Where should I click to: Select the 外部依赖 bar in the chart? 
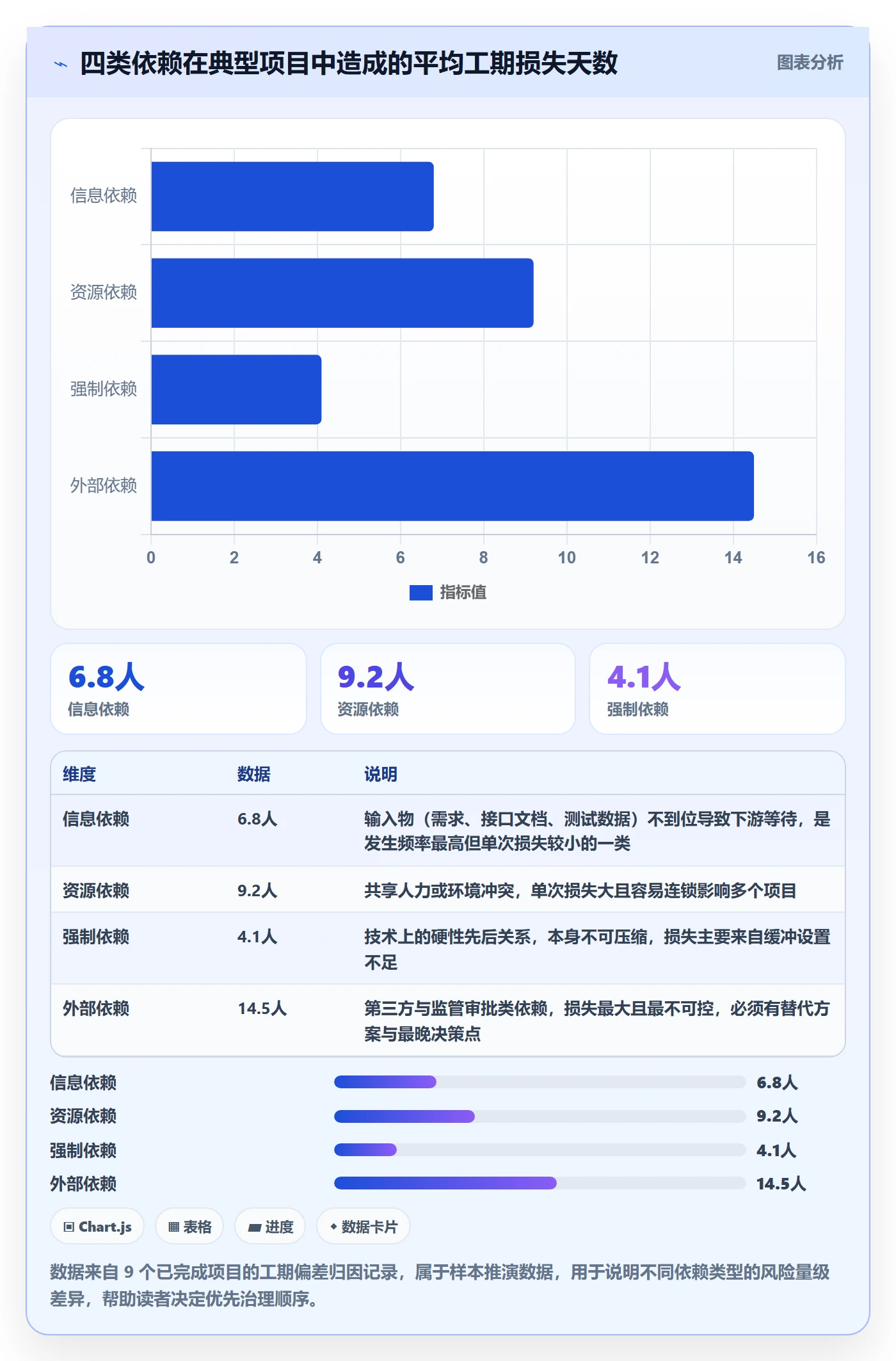(x=452, y=486)
